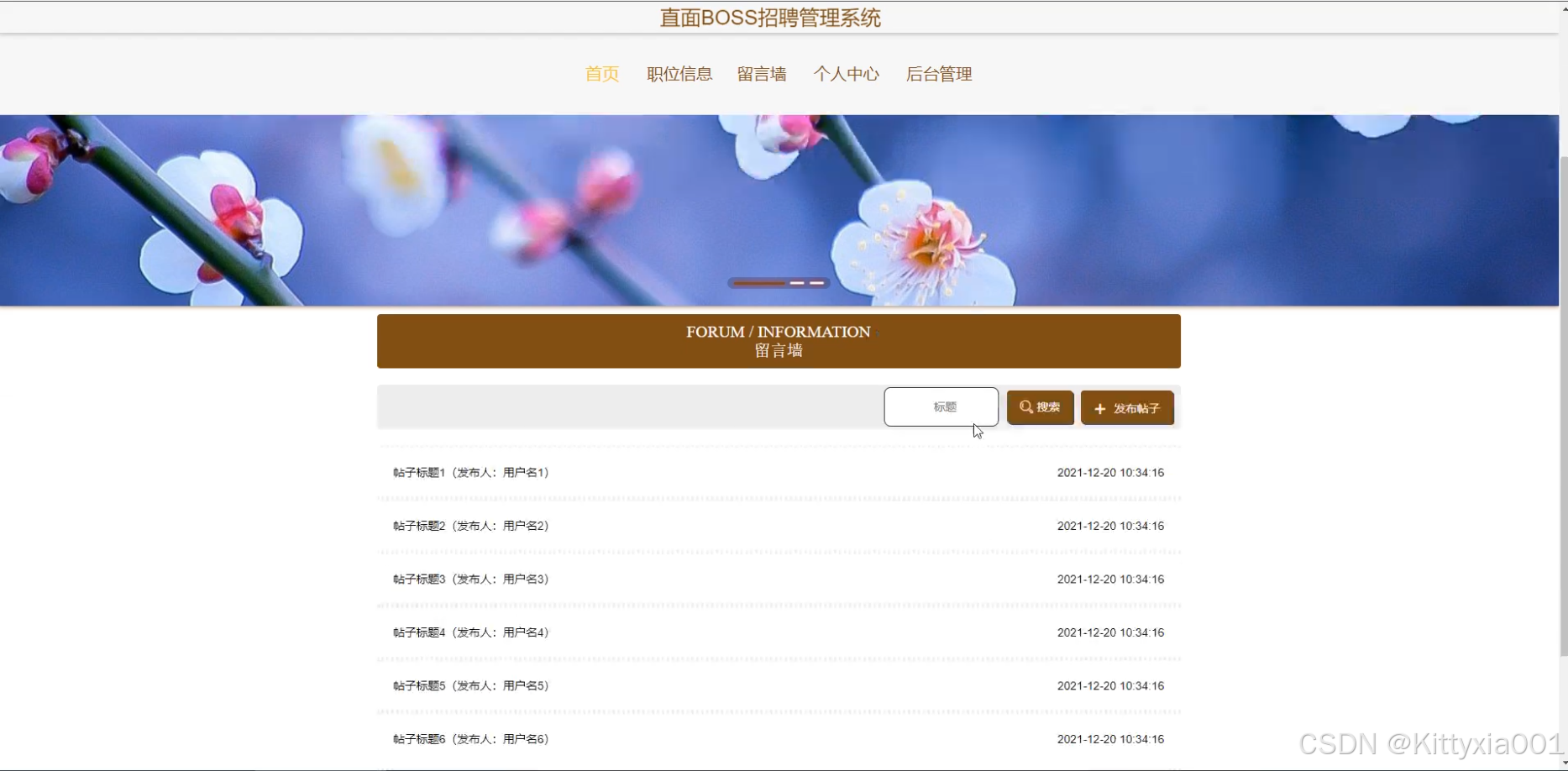1568x771 pixels.
Task: Click the plum blossom banner image
Action: click(504, 210)
